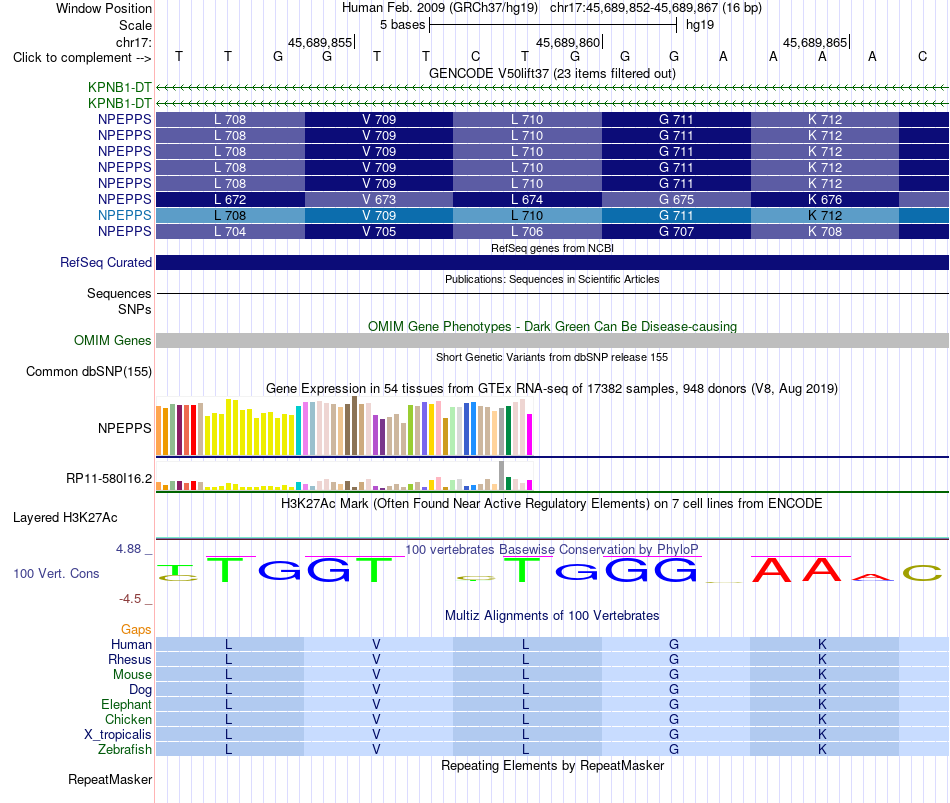Click the K 708 codon box

pyautogui.click(x=825, y=232)
